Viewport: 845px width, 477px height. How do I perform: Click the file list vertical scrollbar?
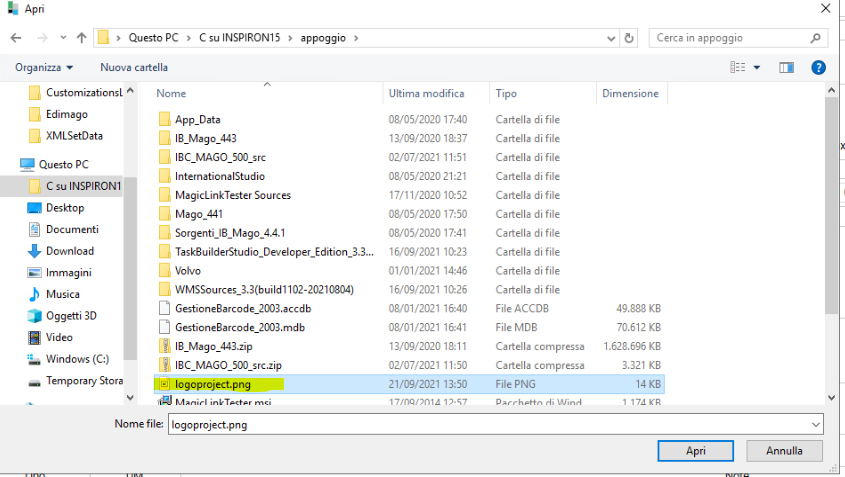(832, 200)
